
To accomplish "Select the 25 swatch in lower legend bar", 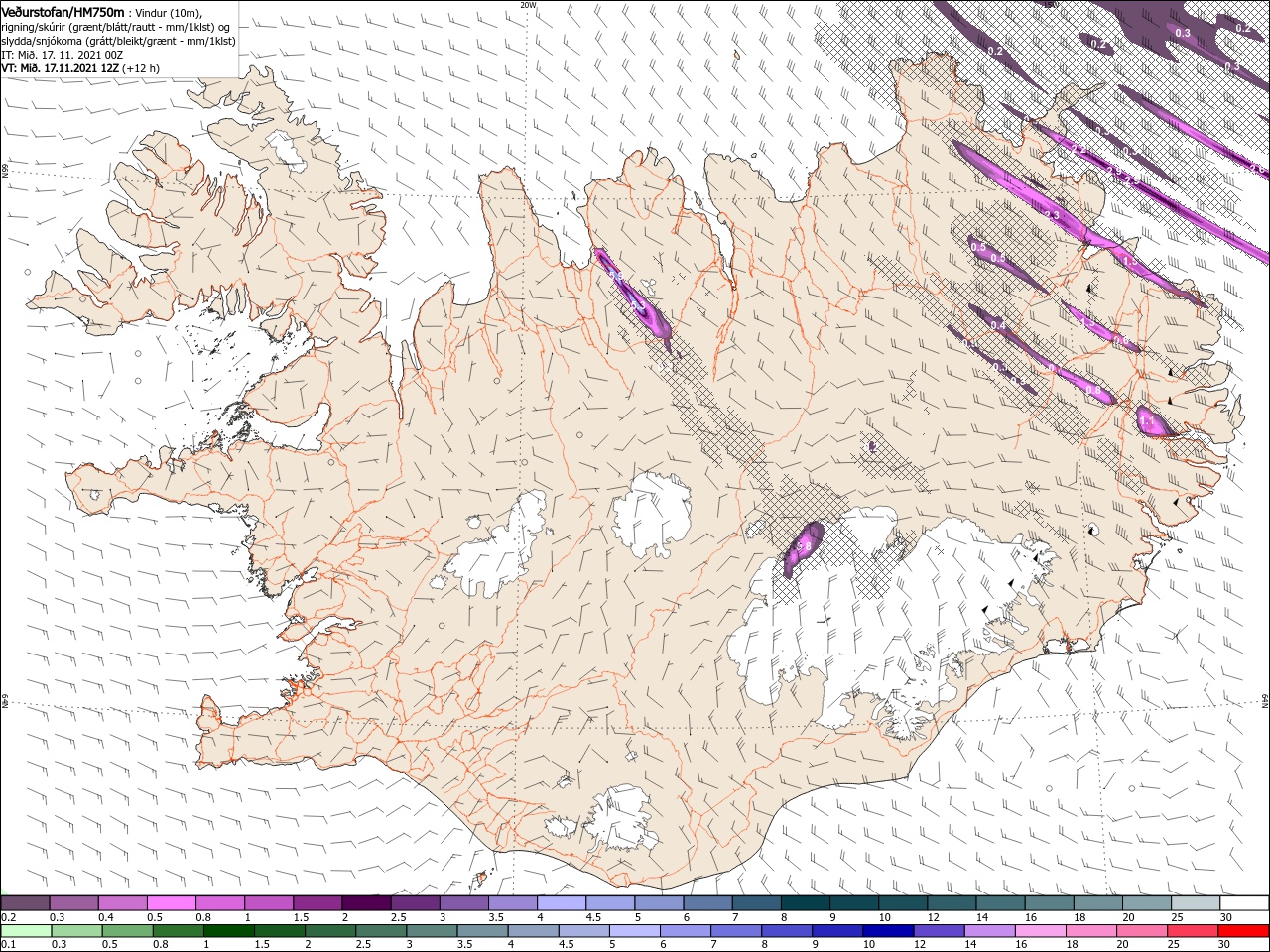I will 1193,931.
